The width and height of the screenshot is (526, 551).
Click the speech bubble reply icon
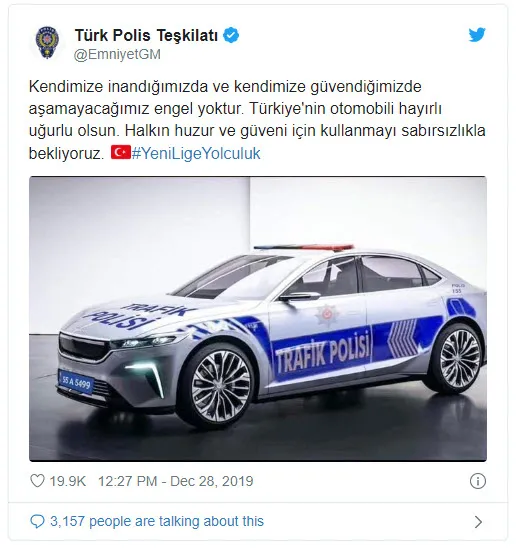[37, 521]
